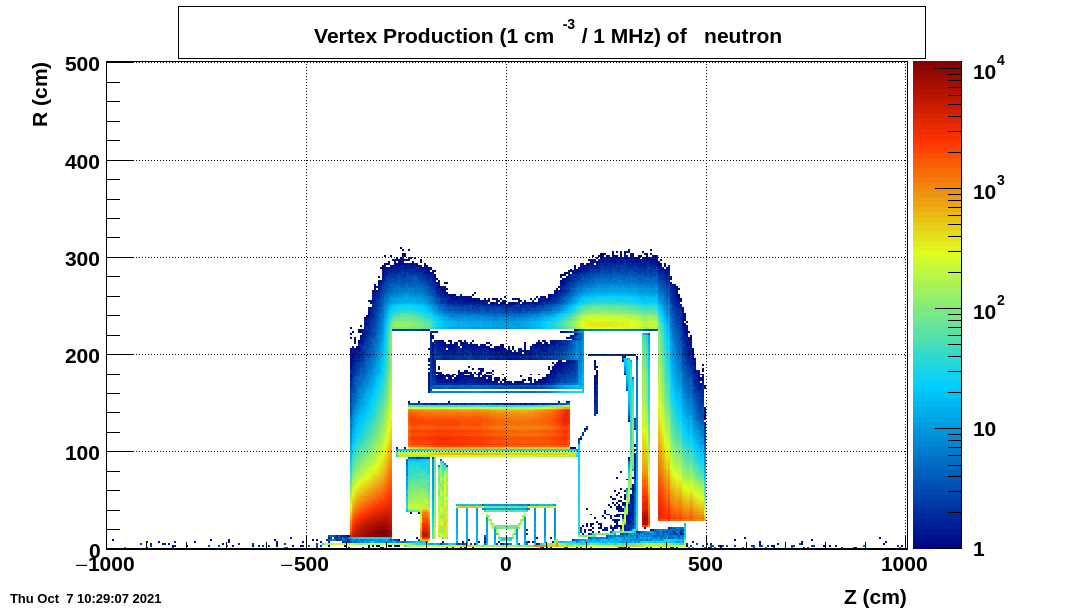Click the x-axis label 1000
This screenshot has width=1068, height=610.
pos(905,564)
